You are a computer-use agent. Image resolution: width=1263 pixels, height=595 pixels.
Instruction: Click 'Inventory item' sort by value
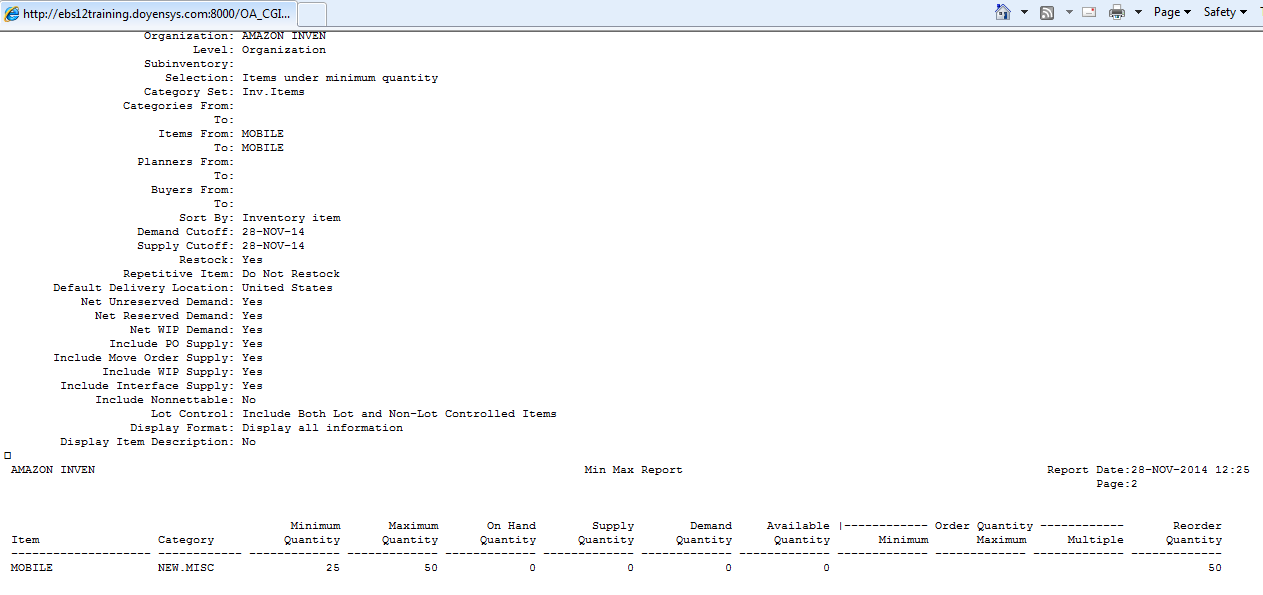point(291,218)
